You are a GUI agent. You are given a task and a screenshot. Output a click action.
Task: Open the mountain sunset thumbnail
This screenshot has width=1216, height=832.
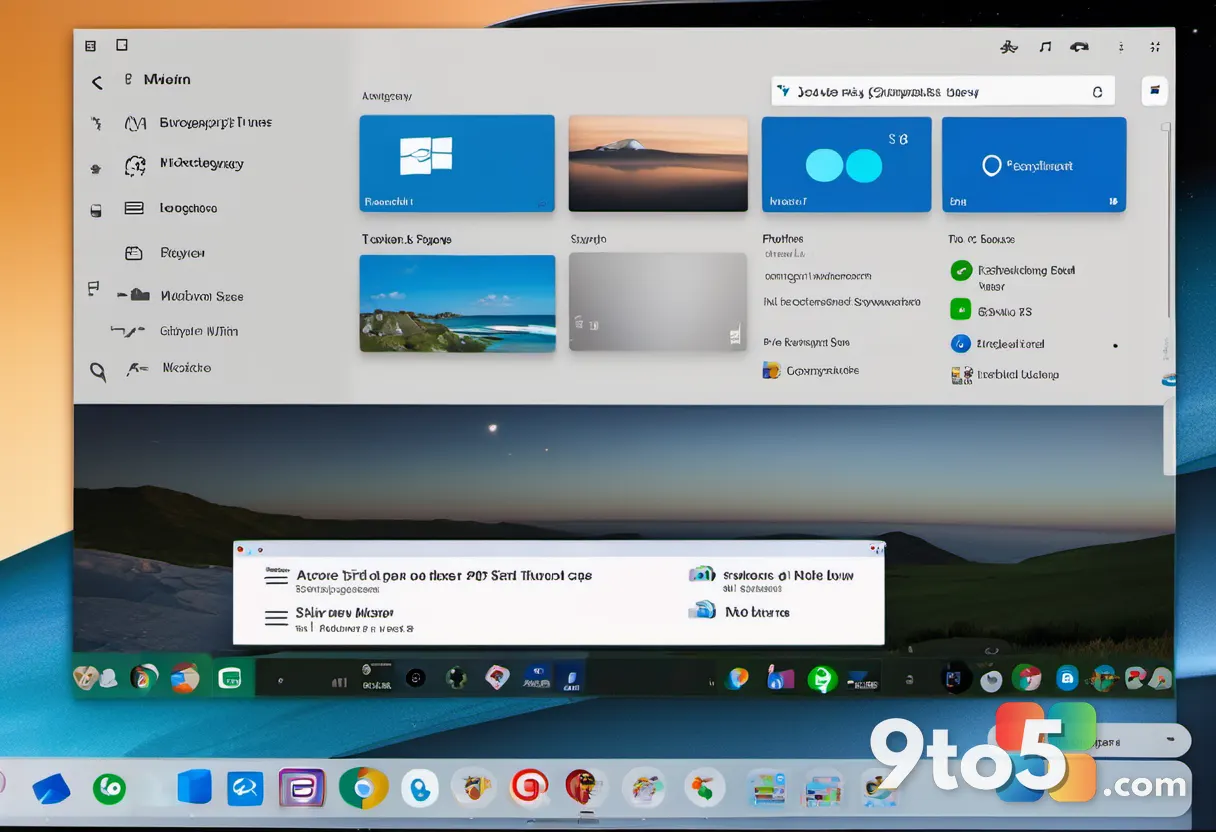pos(658,163)
